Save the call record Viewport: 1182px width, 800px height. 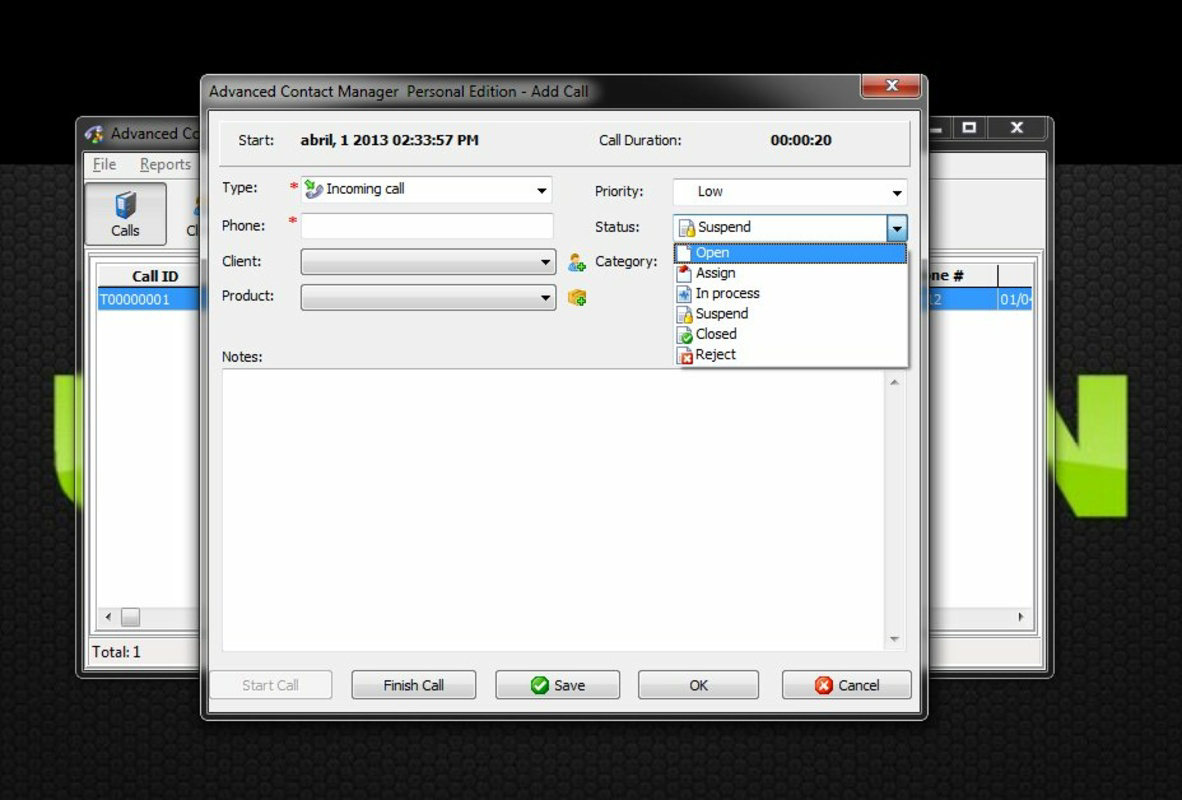coord(557,685)
